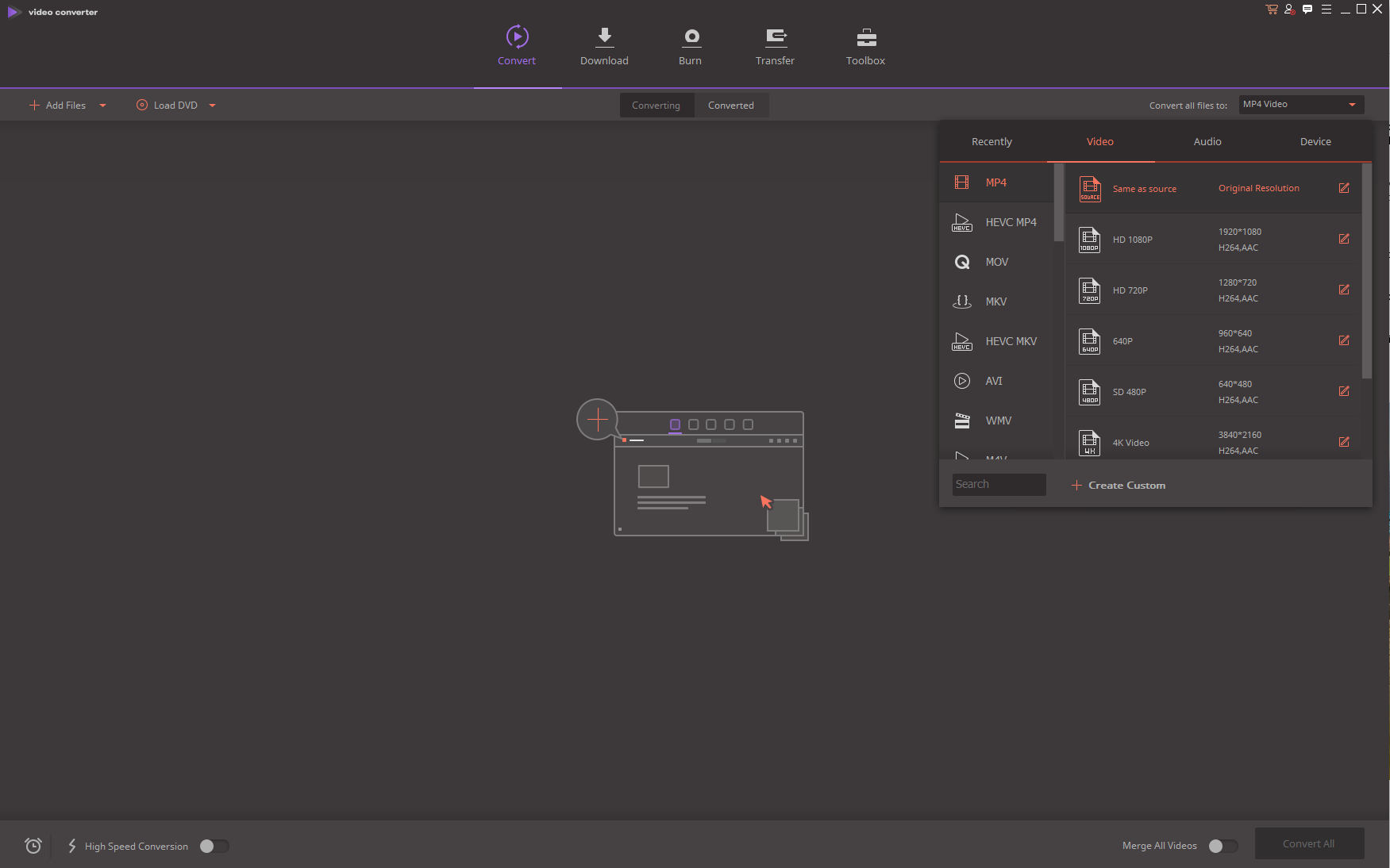Image resolution: width=1390 pixels, height=868 pixels.
Task: Click the HD 1080P file icon
Action: coord(1090,240)
